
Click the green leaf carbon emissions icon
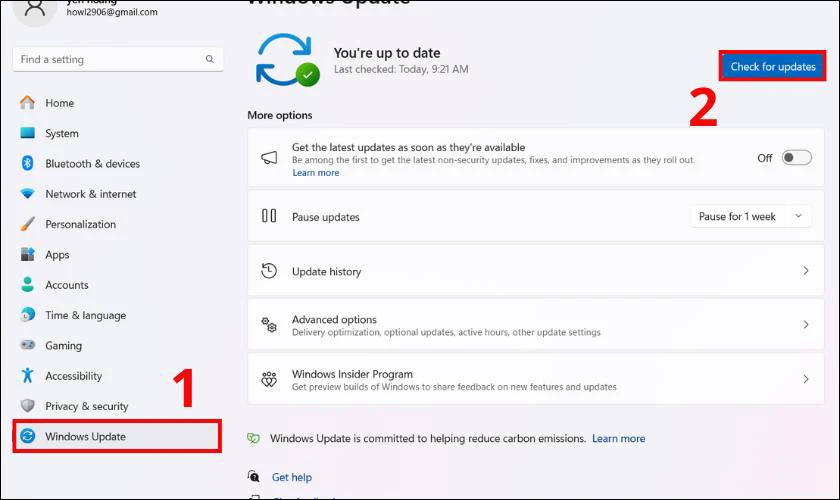point(253,438)
